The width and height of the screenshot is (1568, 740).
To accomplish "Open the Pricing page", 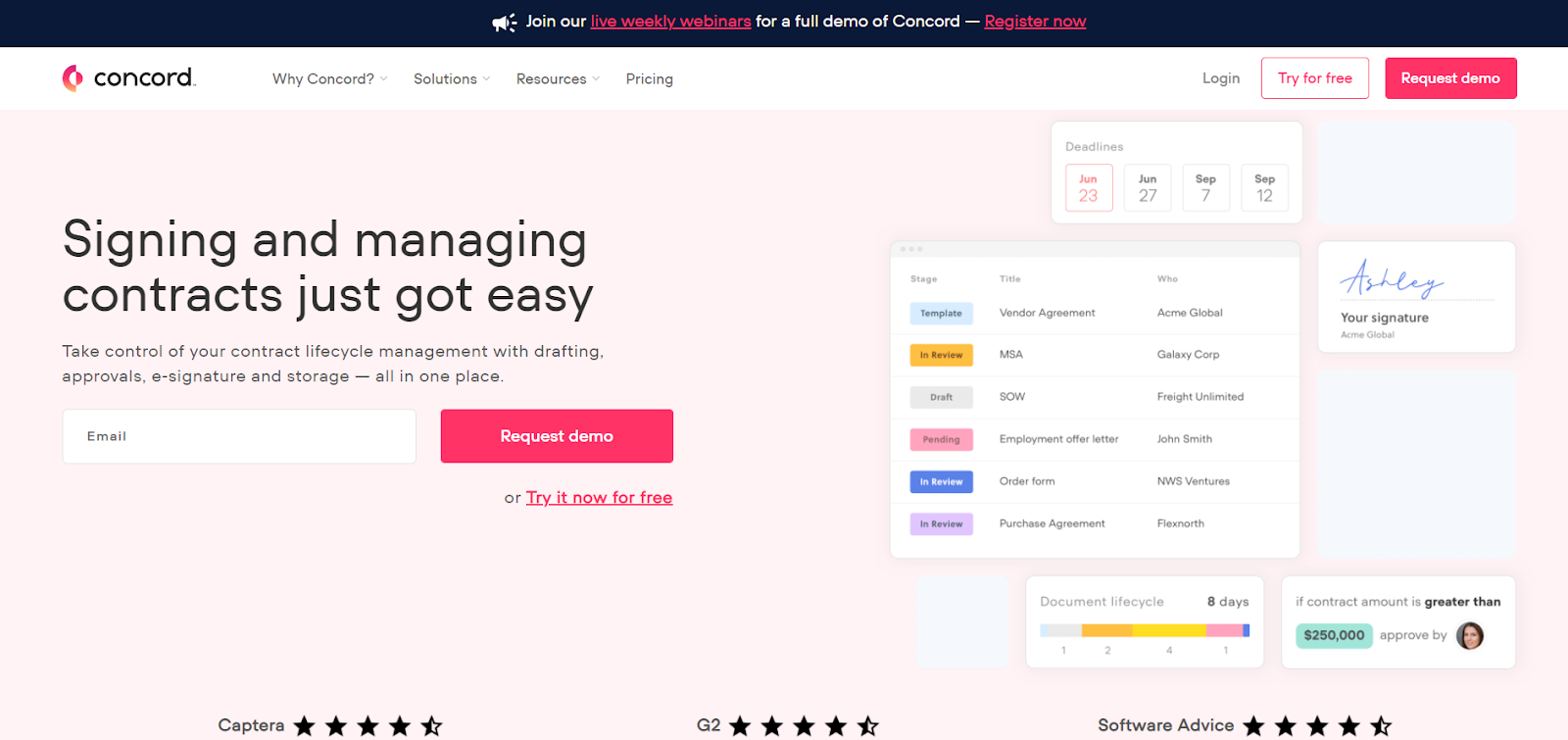I will (650, 78).
